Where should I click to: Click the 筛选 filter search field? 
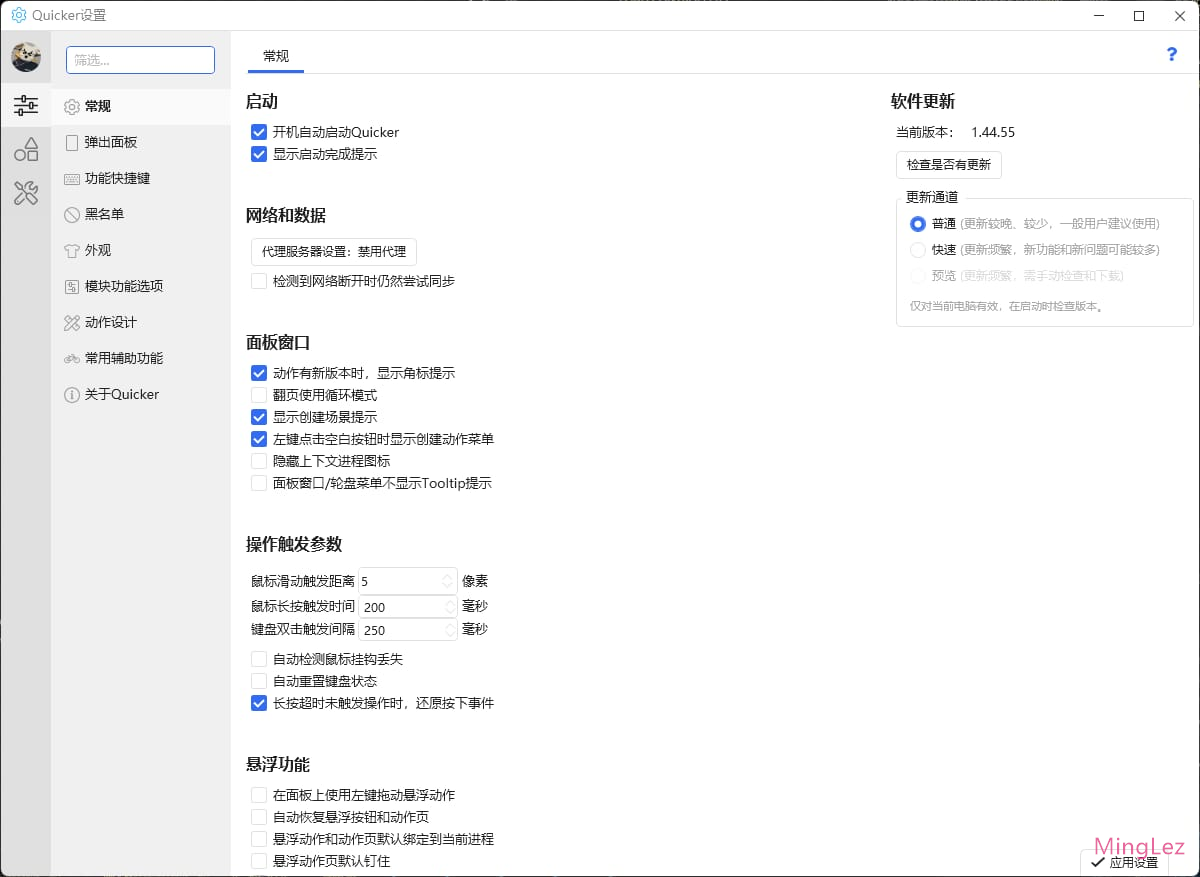140,60
